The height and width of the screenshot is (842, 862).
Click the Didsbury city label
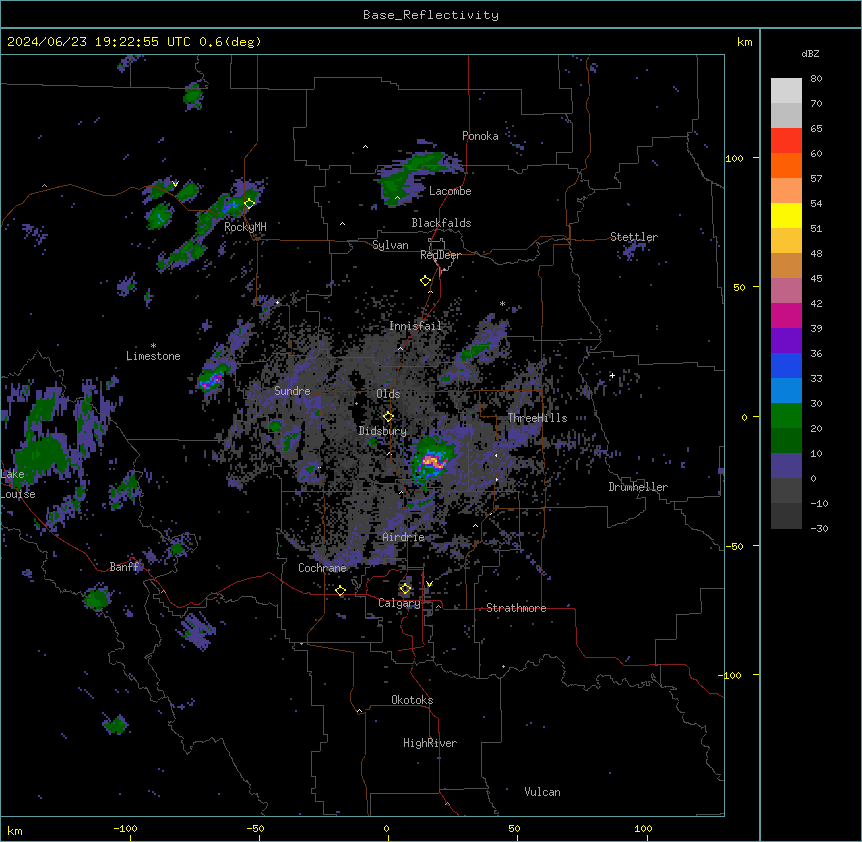pos(382,431)
